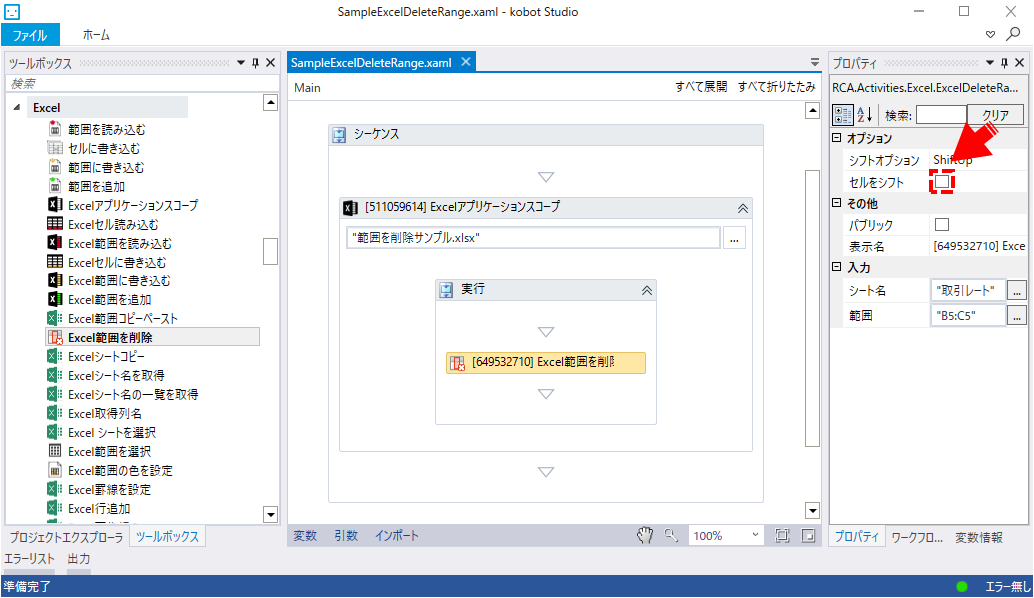Open expression editor for 範囲
This screenshot has height=598, width=1034.
click(x=1017, y=315)
